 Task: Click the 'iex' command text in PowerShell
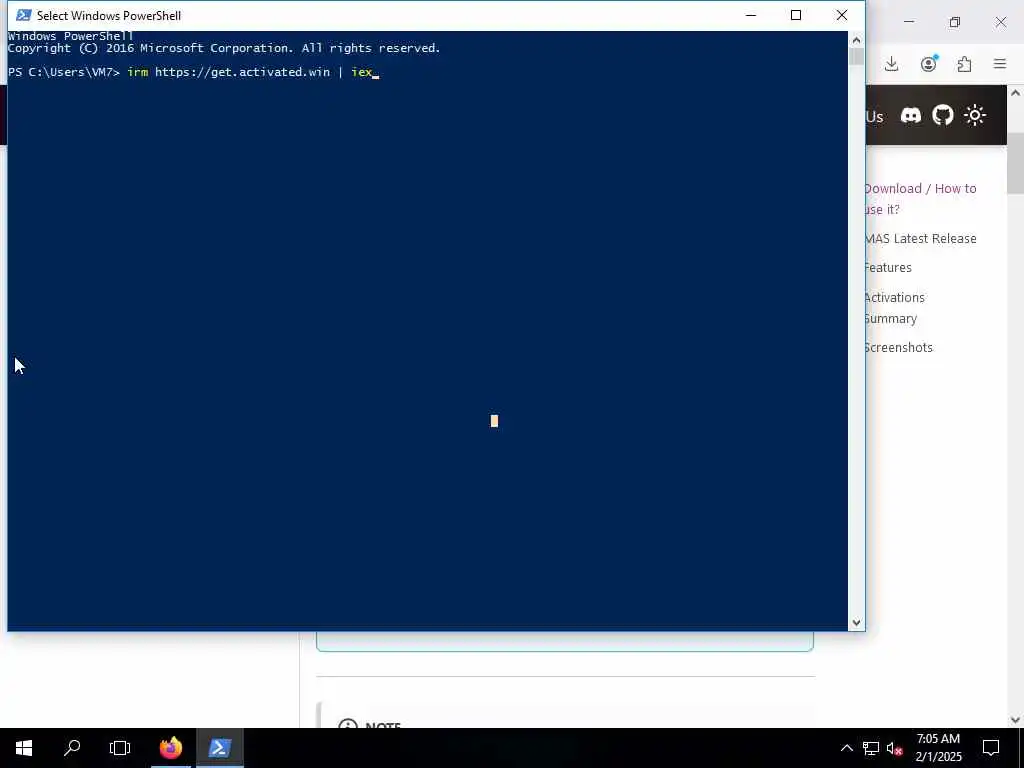pyautogui.click(x=361, y=72)
